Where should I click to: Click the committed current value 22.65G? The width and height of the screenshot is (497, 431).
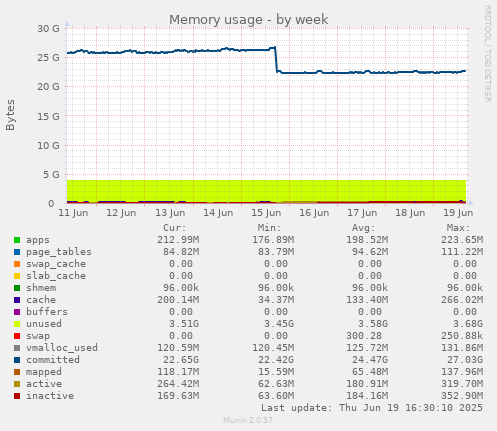click(x=181, y=360)
